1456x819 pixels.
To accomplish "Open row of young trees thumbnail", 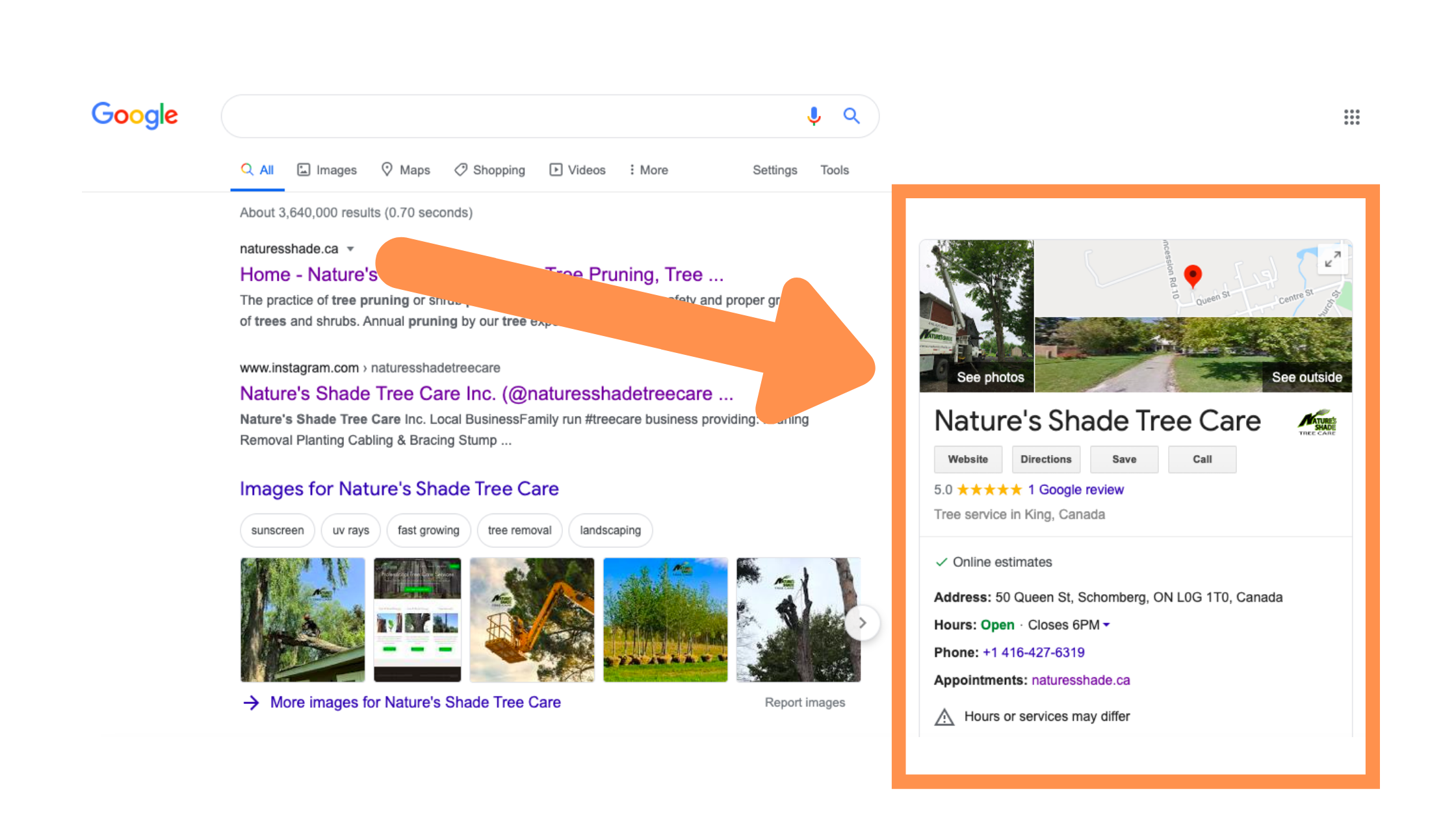I will pos(665,620).
